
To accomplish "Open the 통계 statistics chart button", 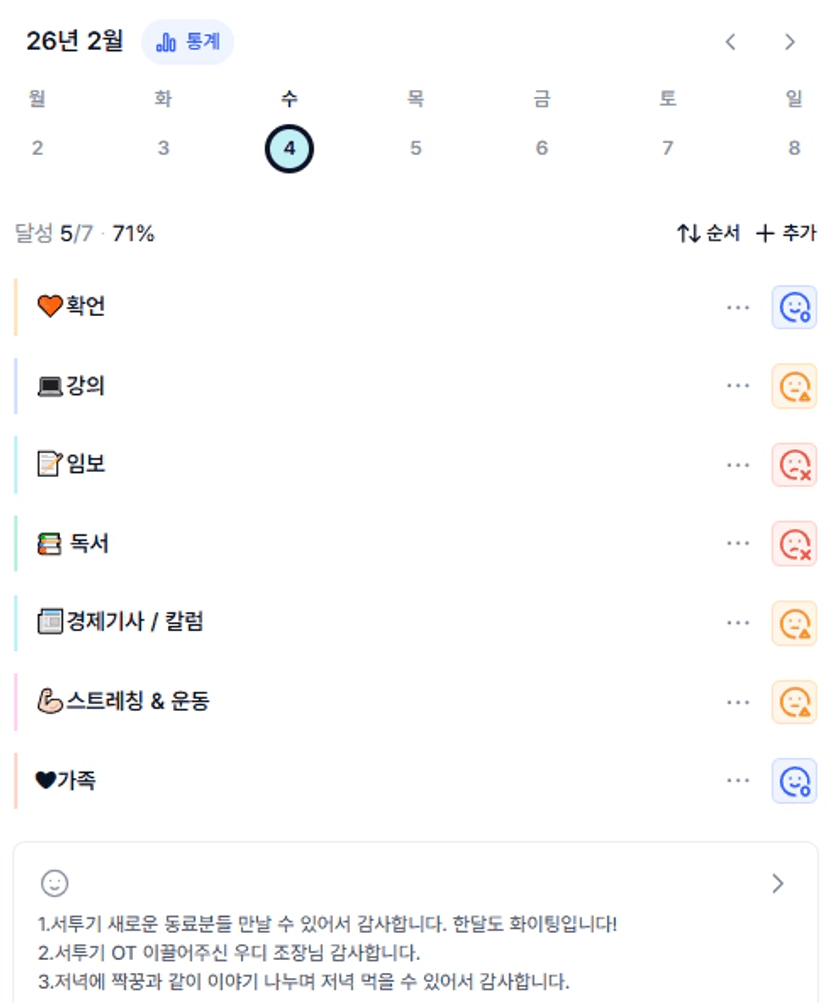I will point(188,42).
